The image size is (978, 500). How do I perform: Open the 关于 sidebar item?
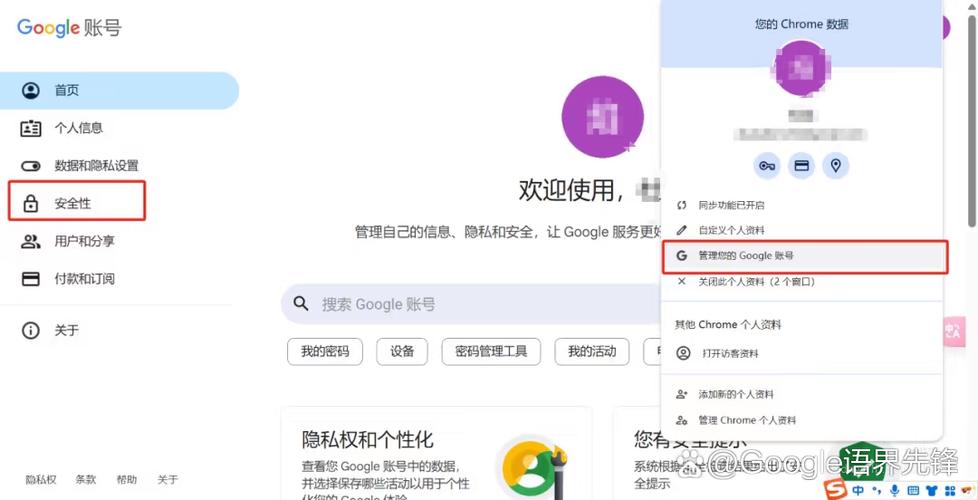(x=67, y=330)
